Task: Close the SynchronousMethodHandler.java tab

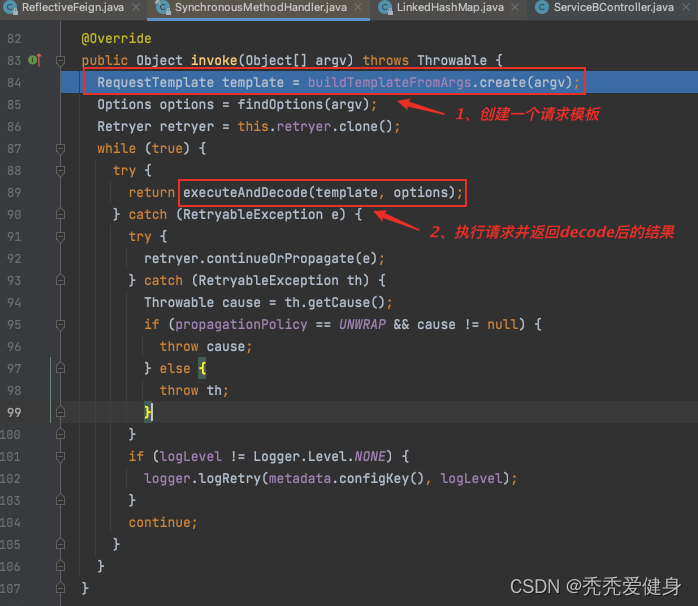Action: (x=358, y=8)
